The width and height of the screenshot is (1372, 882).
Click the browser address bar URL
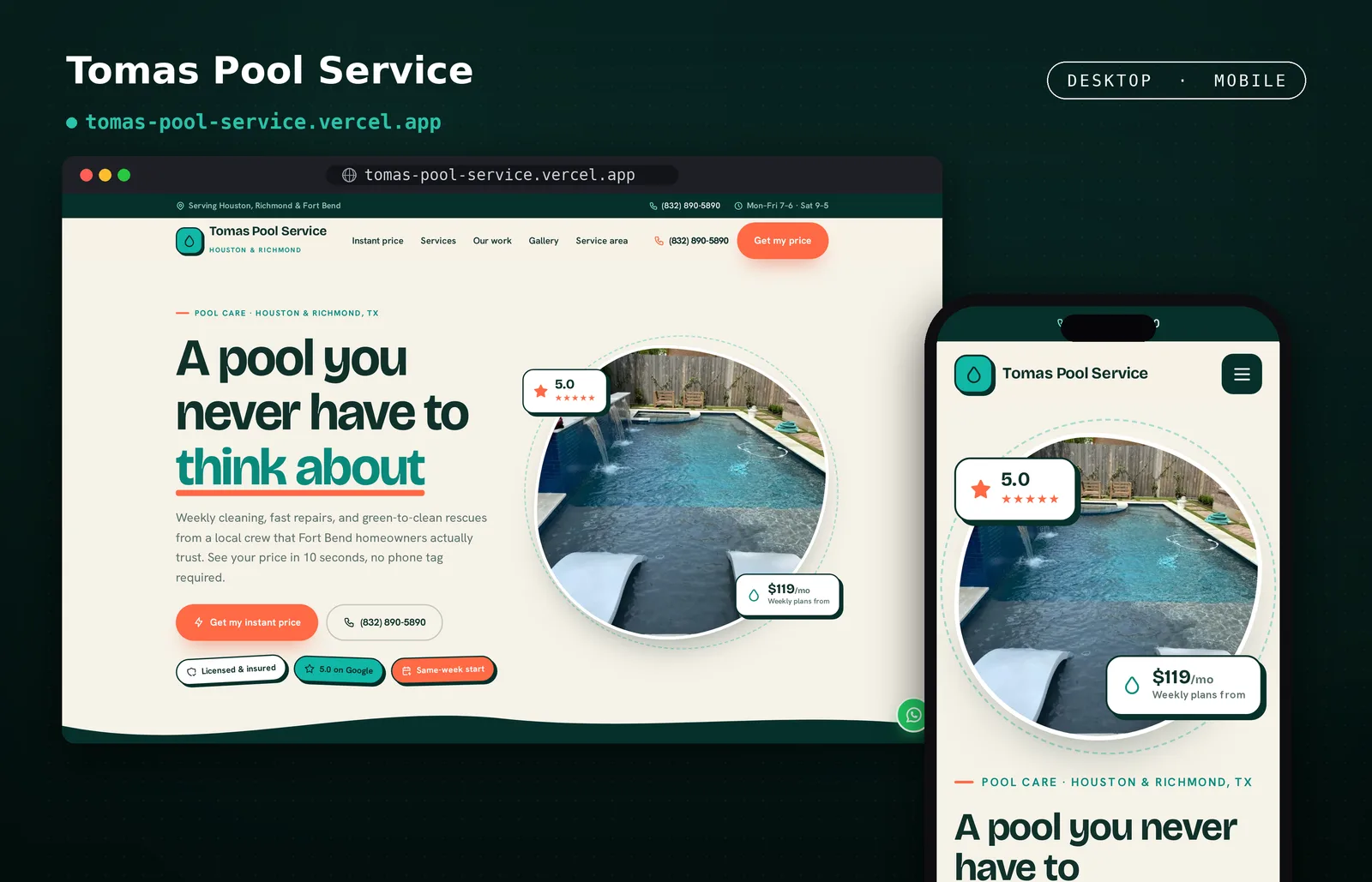(x=501, y=175)
